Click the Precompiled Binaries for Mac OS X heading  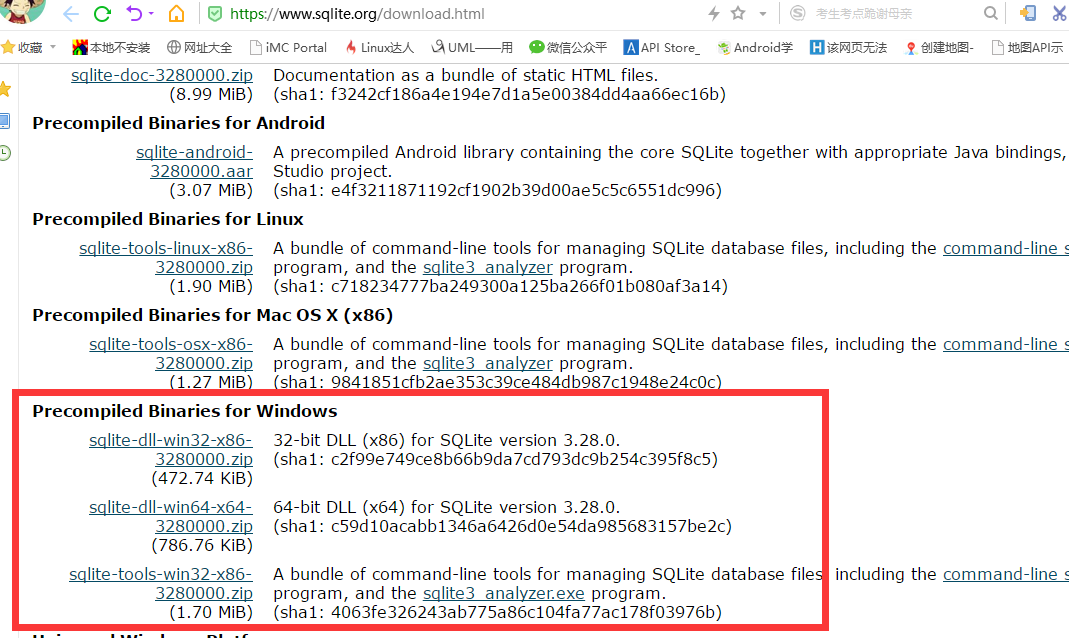pos(213,315)
